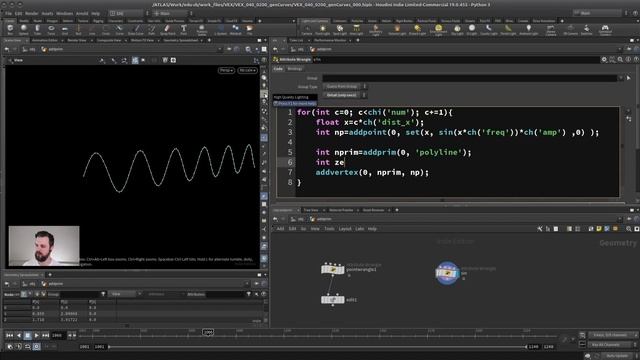Open the Key All Channels dropdown
Screen dimensions: 640x360
[x=613, y=345]
